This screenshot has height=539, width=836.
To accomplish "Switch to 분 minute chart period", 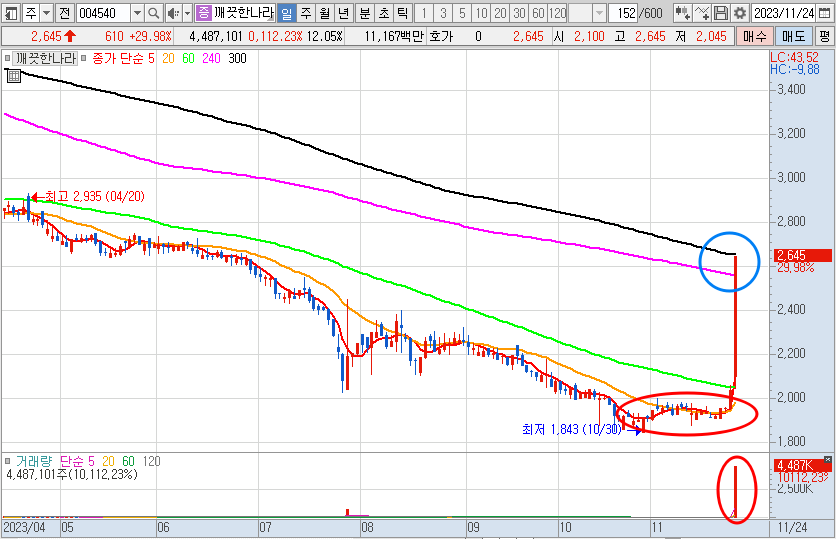I will pyautogui.click(x=365, y=13).
